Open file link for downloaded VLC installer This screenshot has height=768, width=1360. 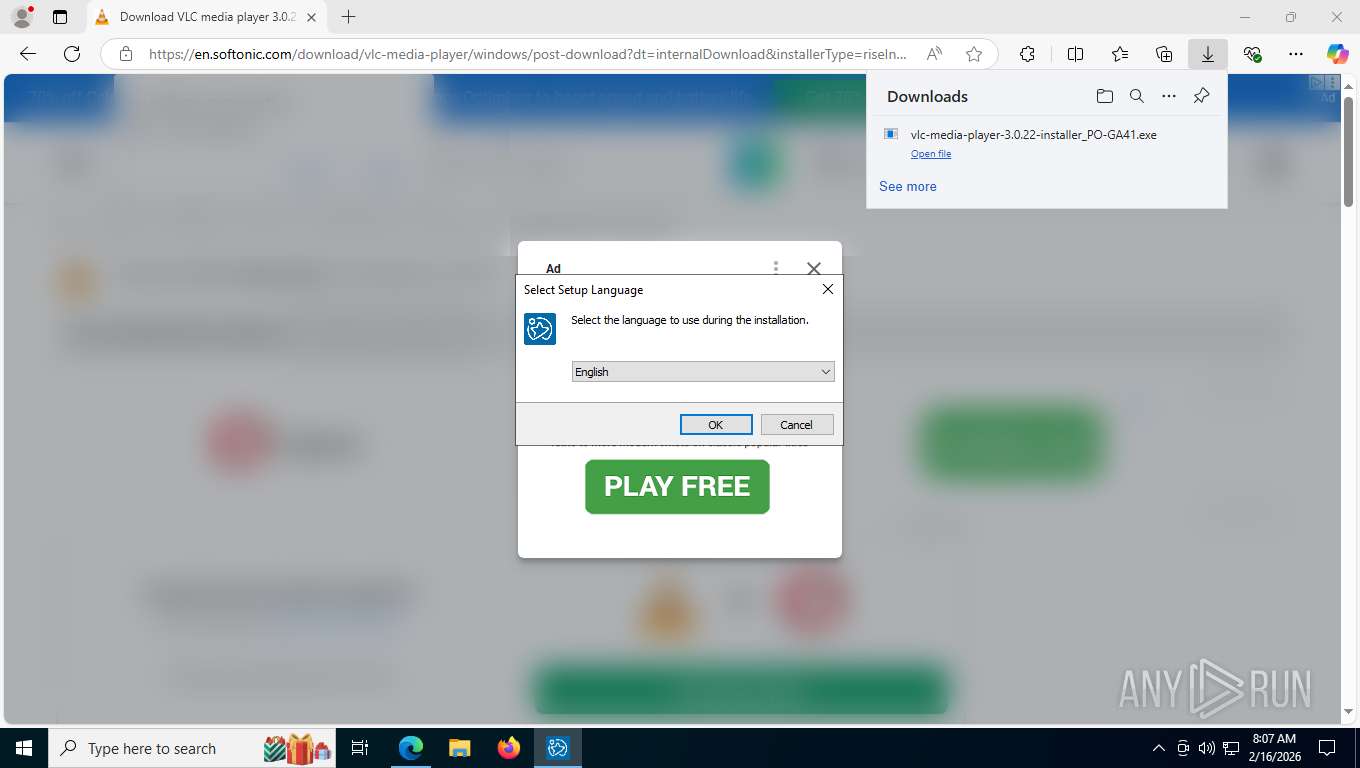[931, 154]
